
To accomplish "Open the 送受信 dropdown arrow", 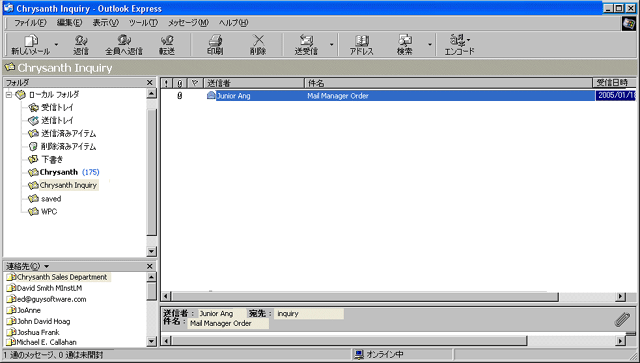I will [331, 45].
